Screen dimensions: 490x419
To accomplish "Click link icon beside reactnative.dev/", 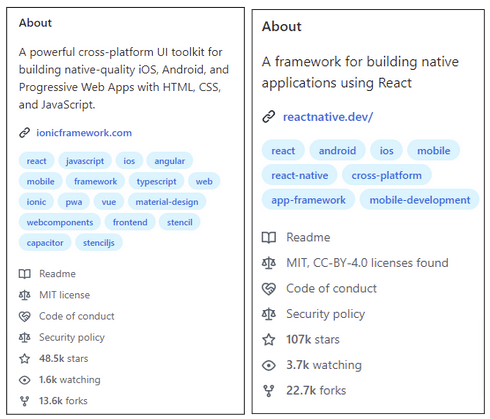I will tap(269, 117).
